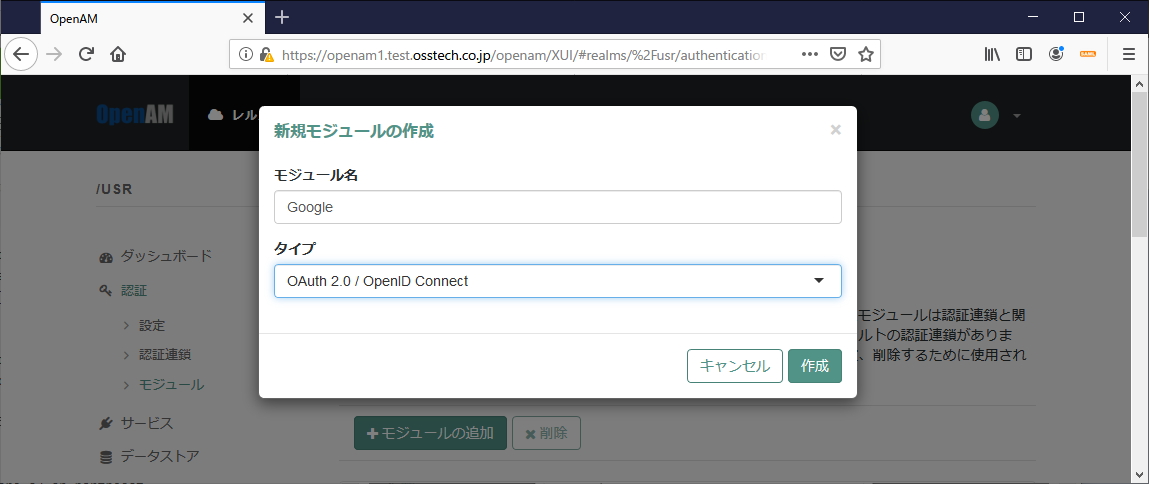
Task: Click the 作成 button
Action: (x=815, y=366)
